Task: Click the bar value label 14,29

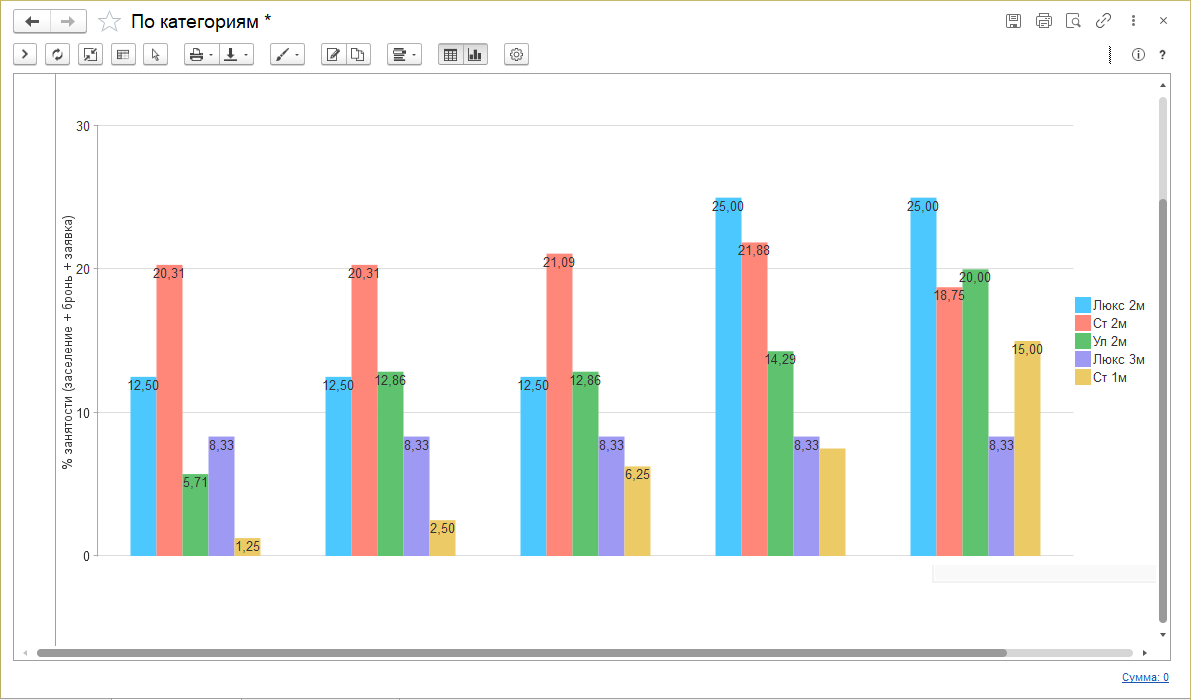Action: 780,359
